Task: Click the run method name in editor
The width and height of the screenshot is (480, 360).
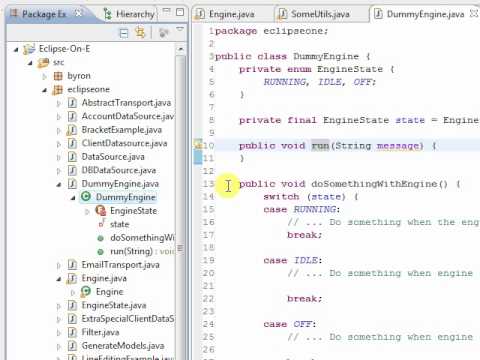Action: [320, 146]
